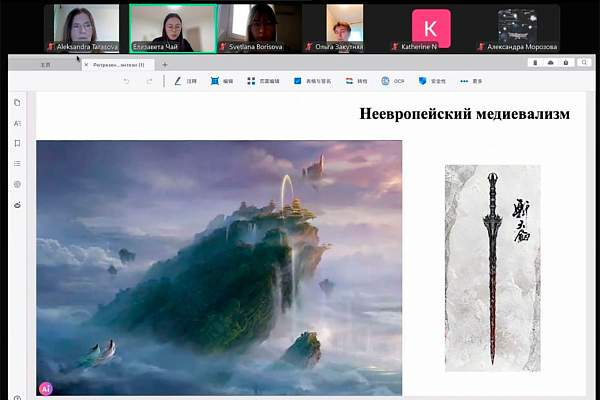
Task: Select Елизавета Чай's highlighted video tile
Action: coord(173,28)
